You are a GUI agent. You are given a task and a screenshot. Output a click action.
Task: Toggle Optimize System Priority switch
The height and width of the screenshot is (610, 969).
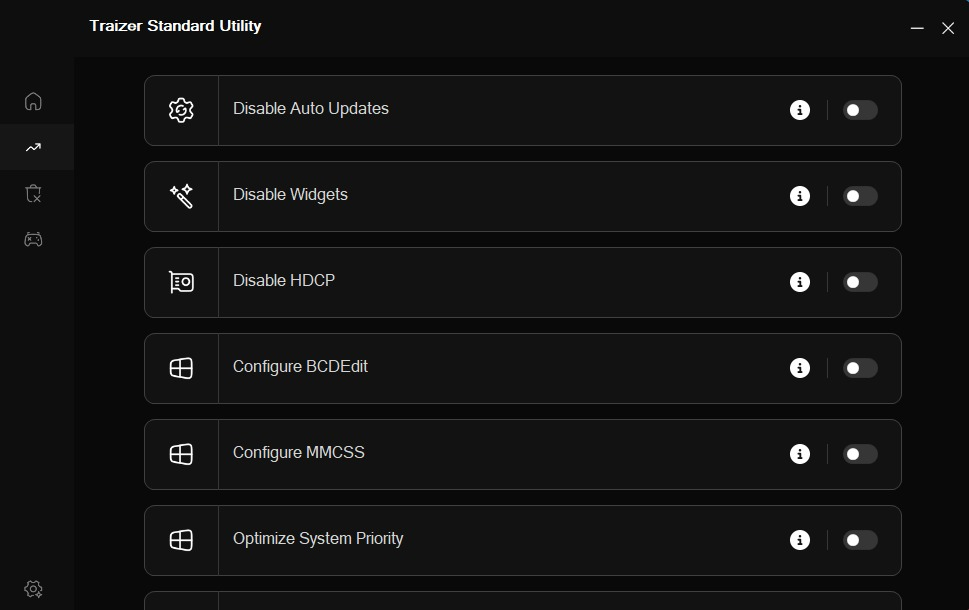860,540
